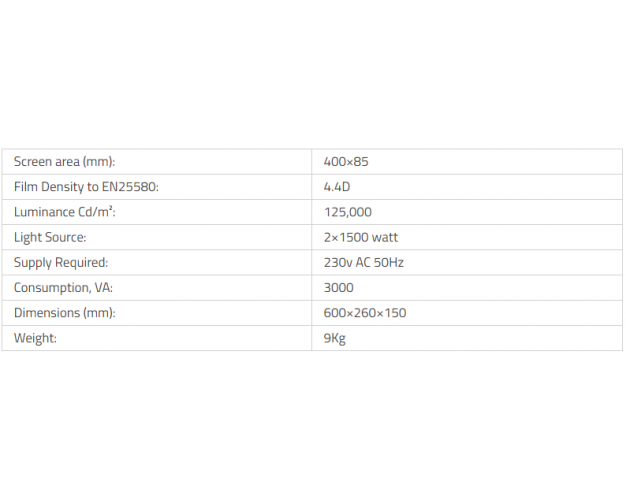
Task: Click the 'Consumption, VA:' label cell
Action: (64, 287)
